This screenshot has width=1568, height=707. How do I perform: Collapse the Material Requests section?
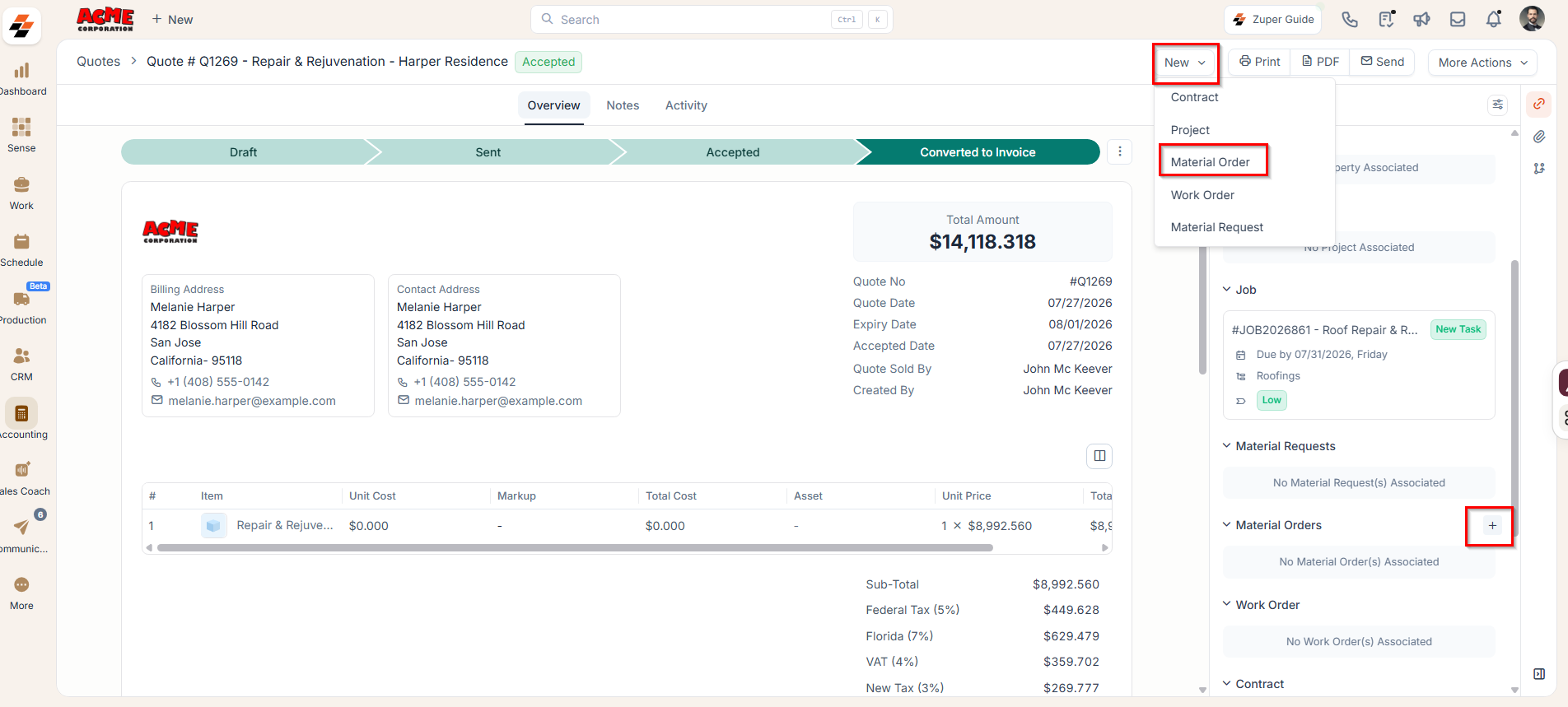point(1226,445)
